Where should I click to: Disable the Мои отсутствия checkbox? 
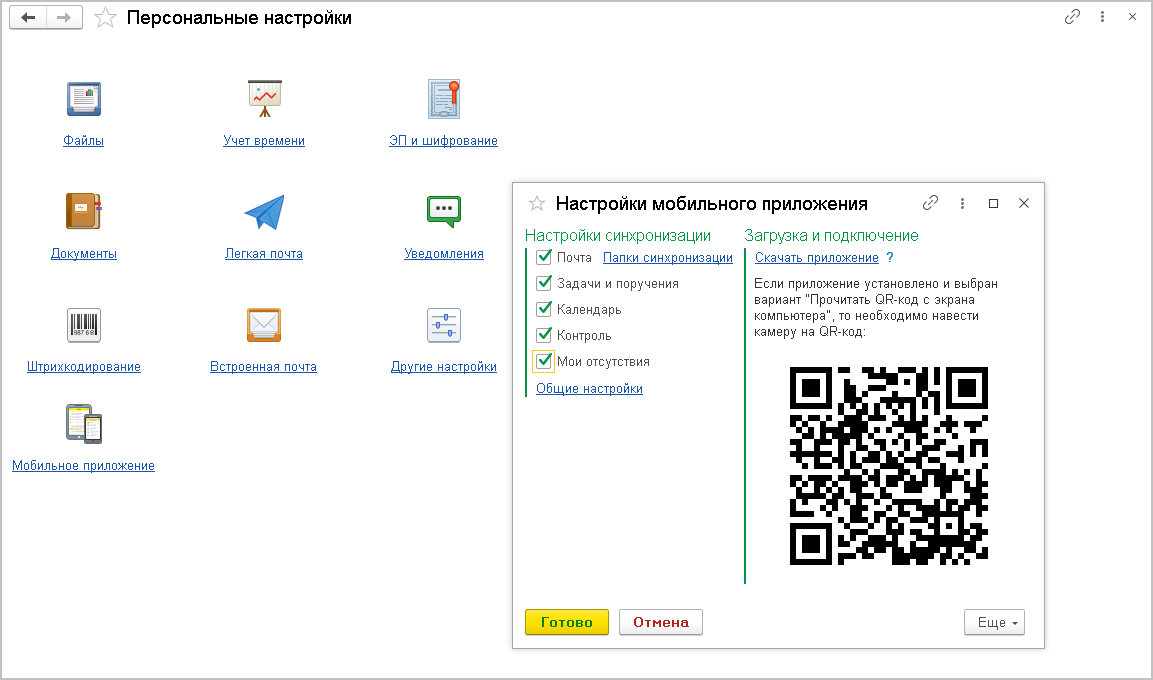[x=544, y=361]
